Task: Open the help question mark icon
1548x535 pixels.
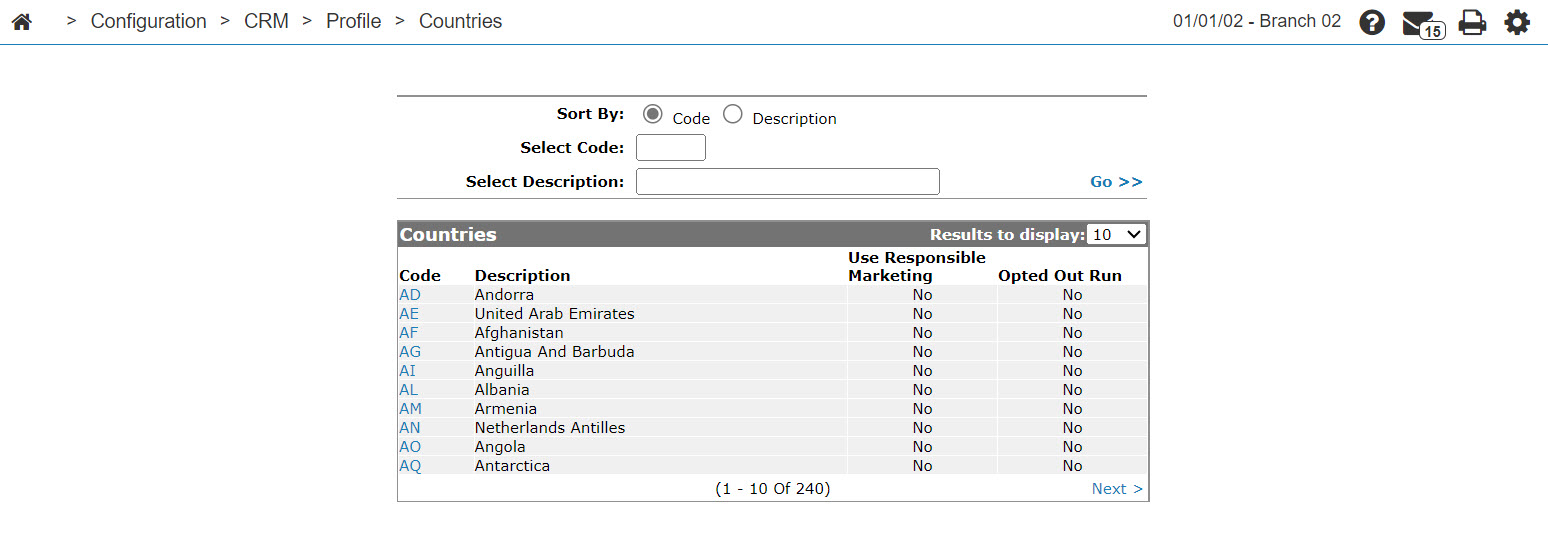Action: pyautogui.click(x=1372, y=22)
